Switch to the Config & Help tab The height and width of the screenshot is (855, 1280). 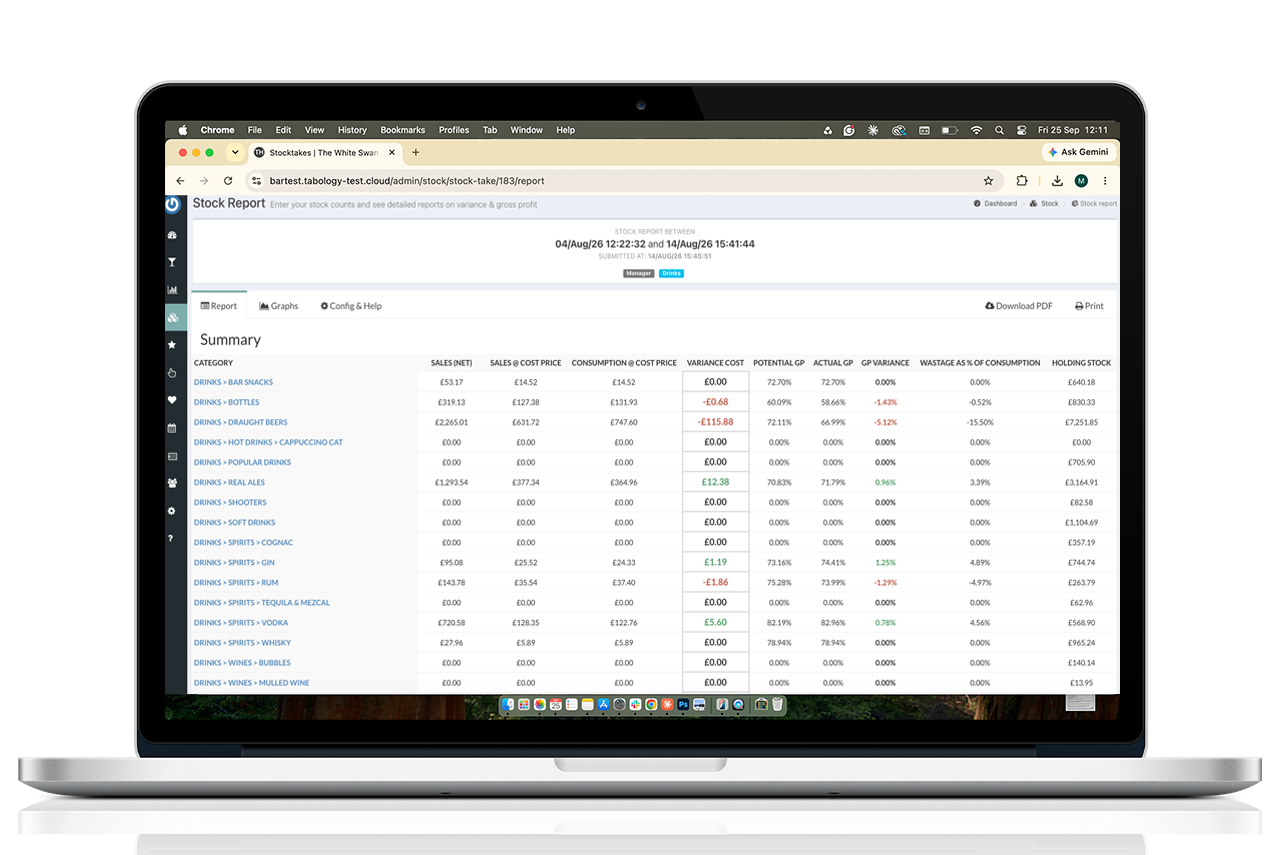coord(351,306)
